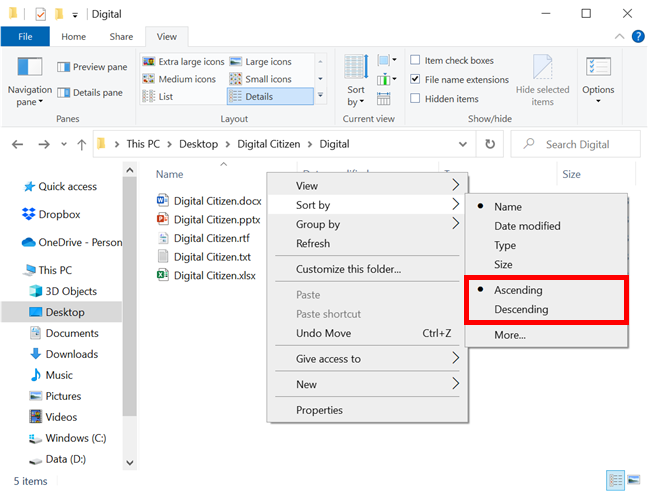Open folder Options
This screenshot has height=491, width=648.
tap(598, 81)
